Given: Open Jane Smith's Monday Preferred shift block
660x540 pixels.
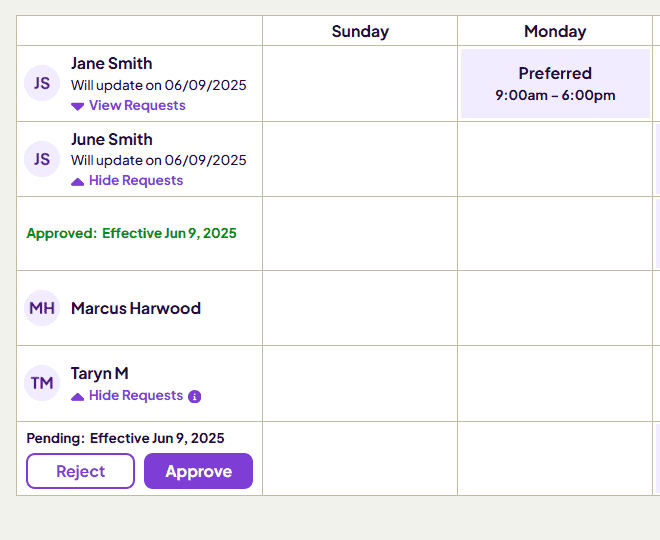Looking at the screenshot, I should (x=555, y=83).
